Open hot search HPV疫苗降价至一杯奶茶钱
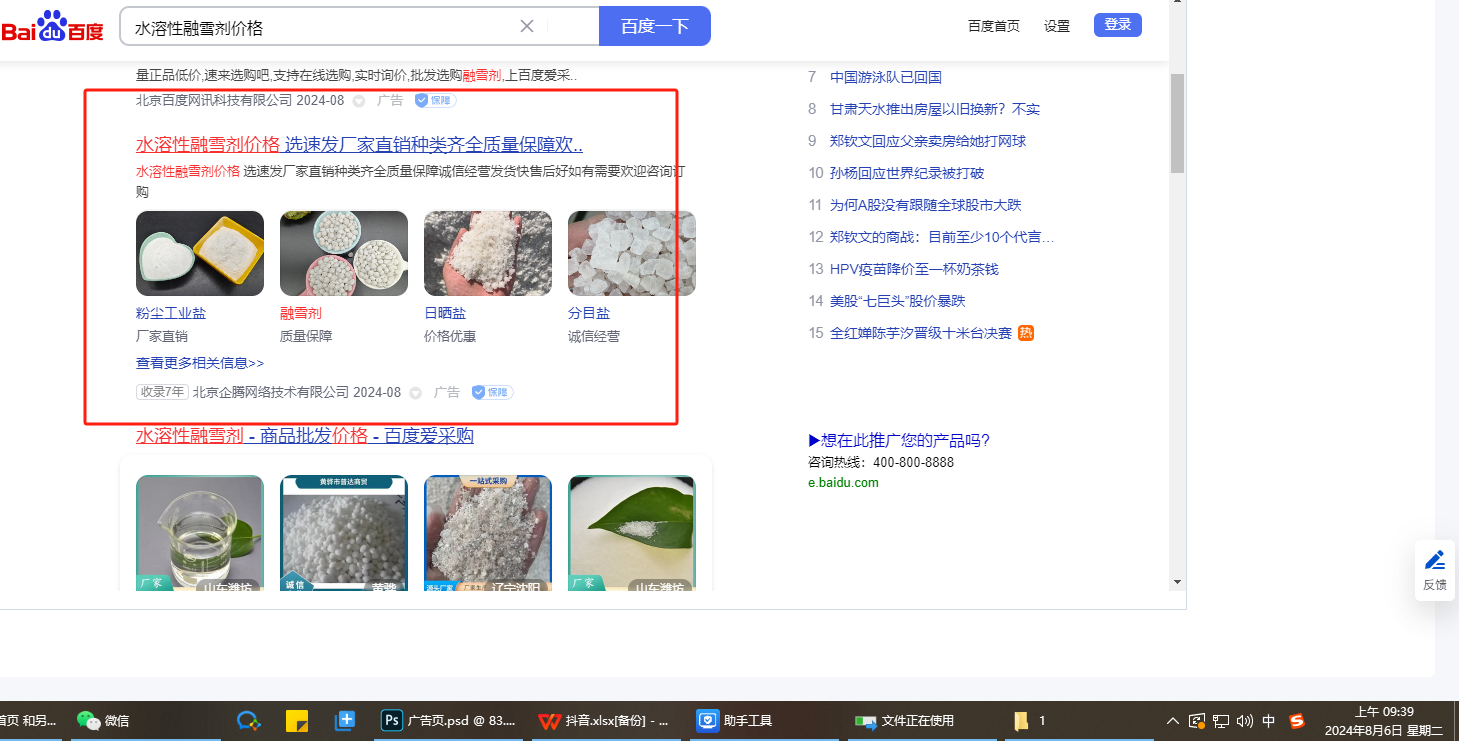The width and height of the screenshot is (1459, 741). click(x=914, y=269)
